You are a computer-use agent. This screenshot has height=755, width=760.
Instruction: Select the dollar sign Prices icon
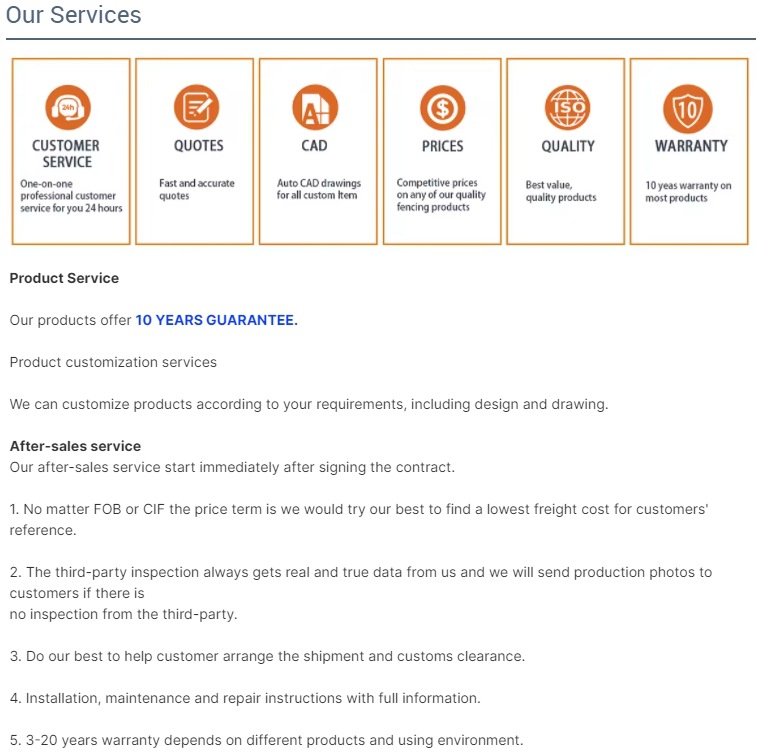tap(443, 108)
